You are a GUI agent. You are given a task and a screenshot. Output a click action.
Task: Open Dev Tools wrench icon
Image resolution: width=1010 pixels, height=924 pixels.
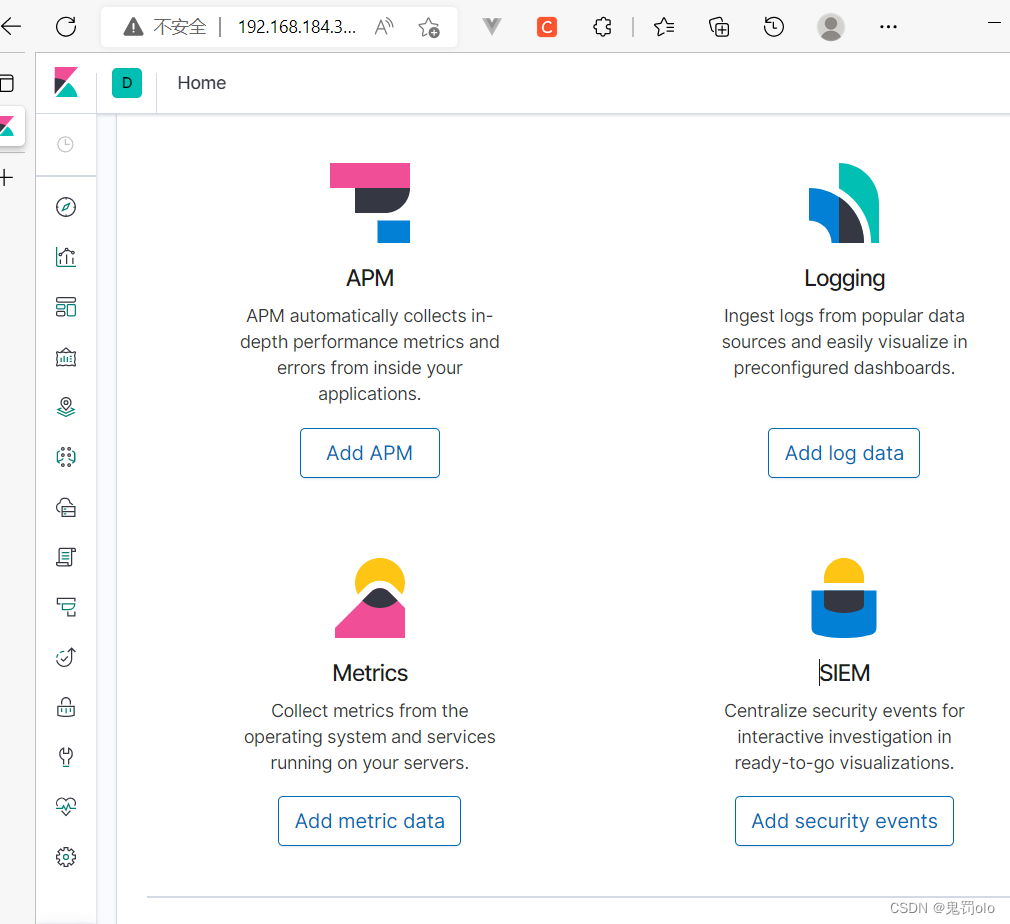click(x=66, y=756)
